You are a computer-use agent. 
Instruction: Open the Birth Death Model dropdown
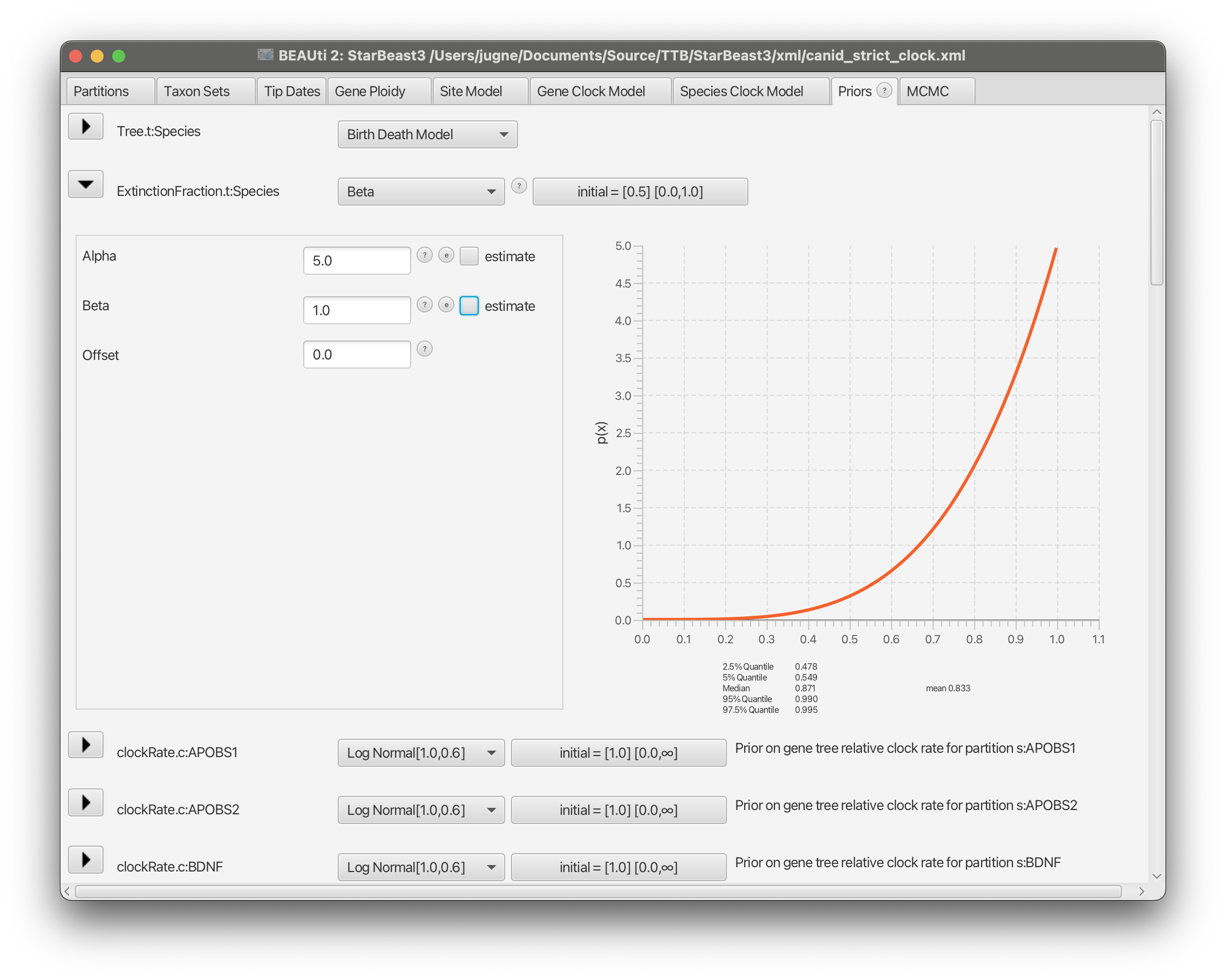pos(427,135)
